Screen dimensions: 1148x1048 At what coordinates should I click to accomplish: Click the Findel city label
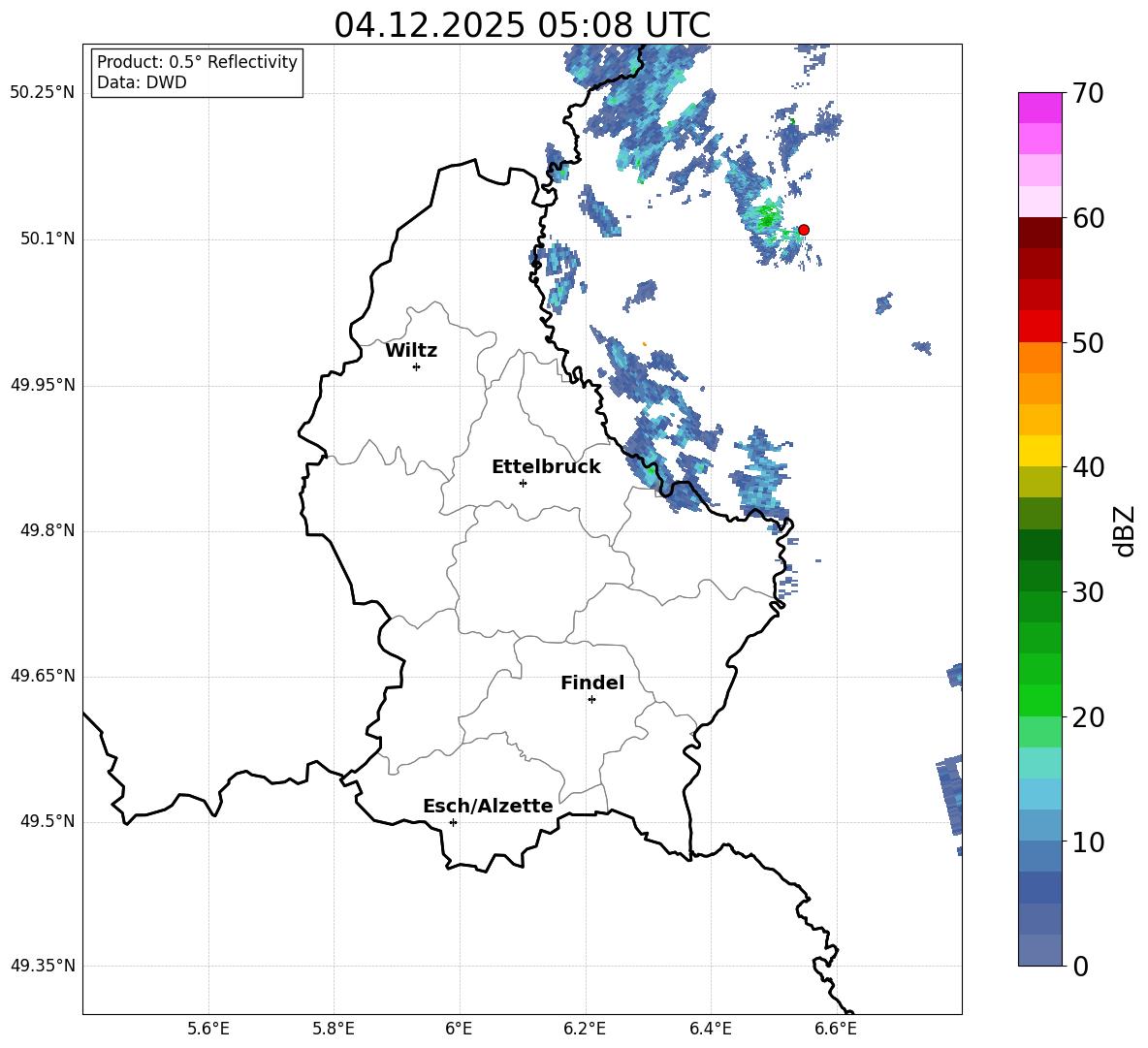coord(592,683)
